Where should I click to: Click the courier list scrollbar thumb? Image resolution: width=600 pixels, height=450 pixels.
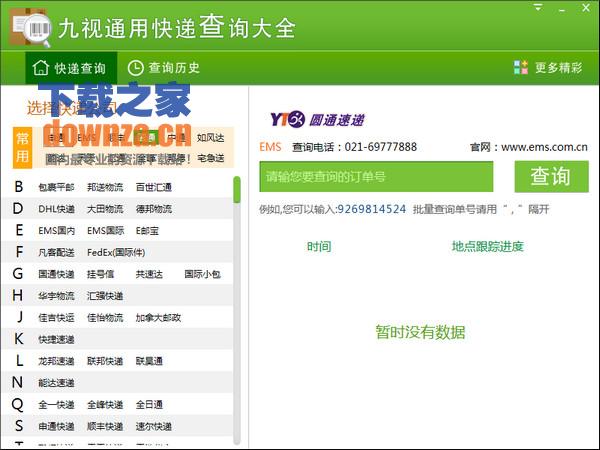click(x=237, y=189)
